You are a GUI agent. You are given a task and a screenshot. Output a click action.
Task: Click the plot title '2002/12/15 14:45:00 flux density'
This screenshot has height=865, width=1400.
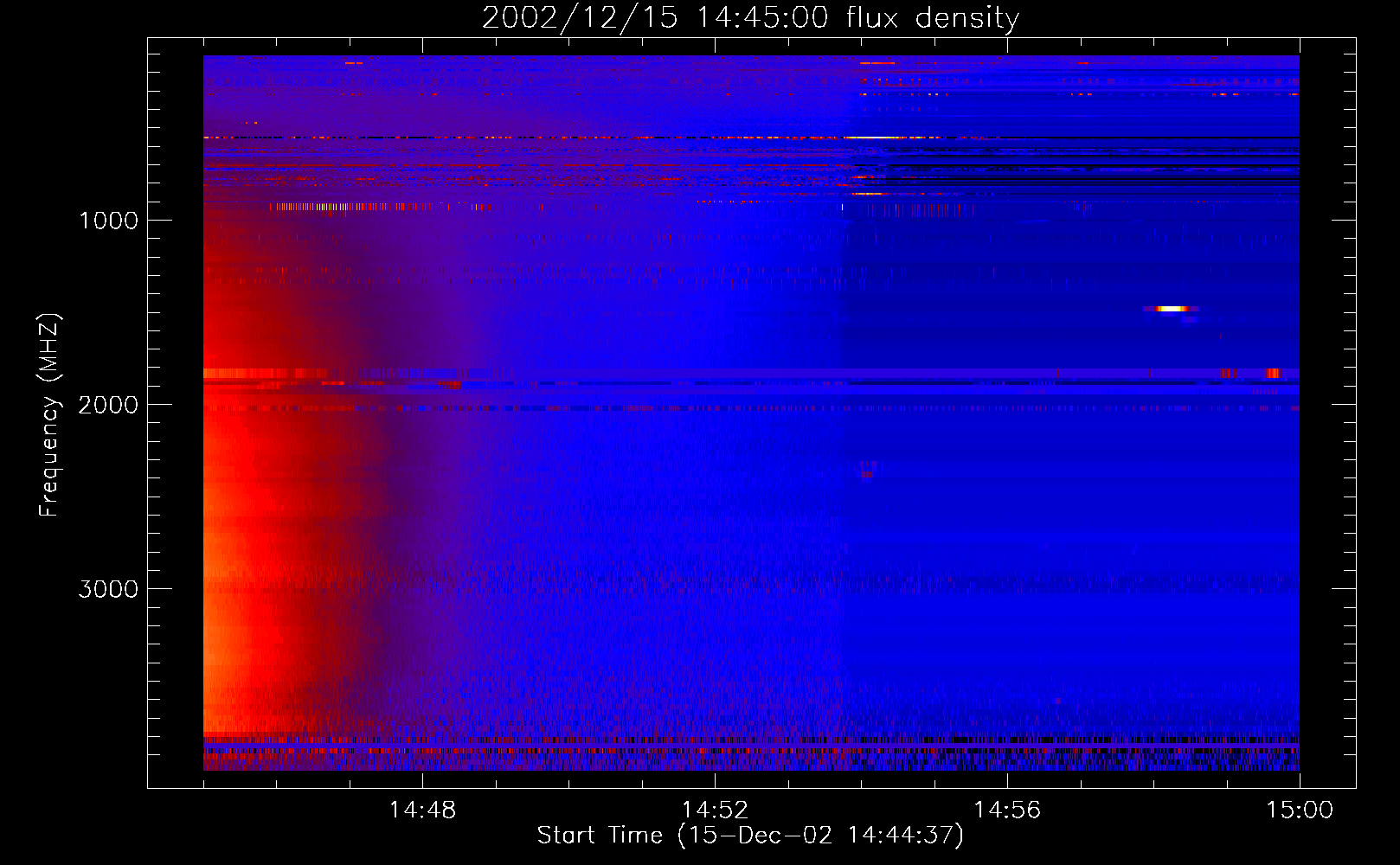pyautogui.click(x=750, y=17)
